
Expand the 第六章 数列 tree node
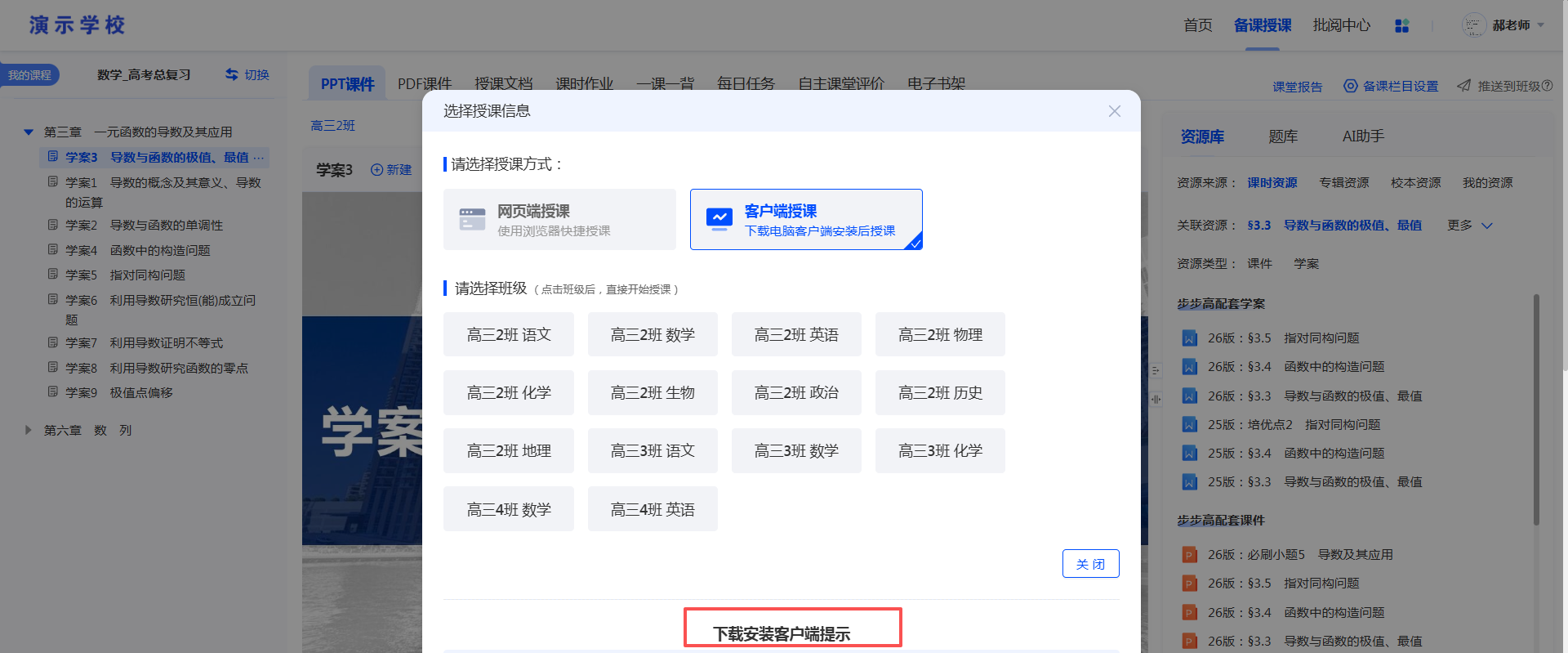point(29,430)
